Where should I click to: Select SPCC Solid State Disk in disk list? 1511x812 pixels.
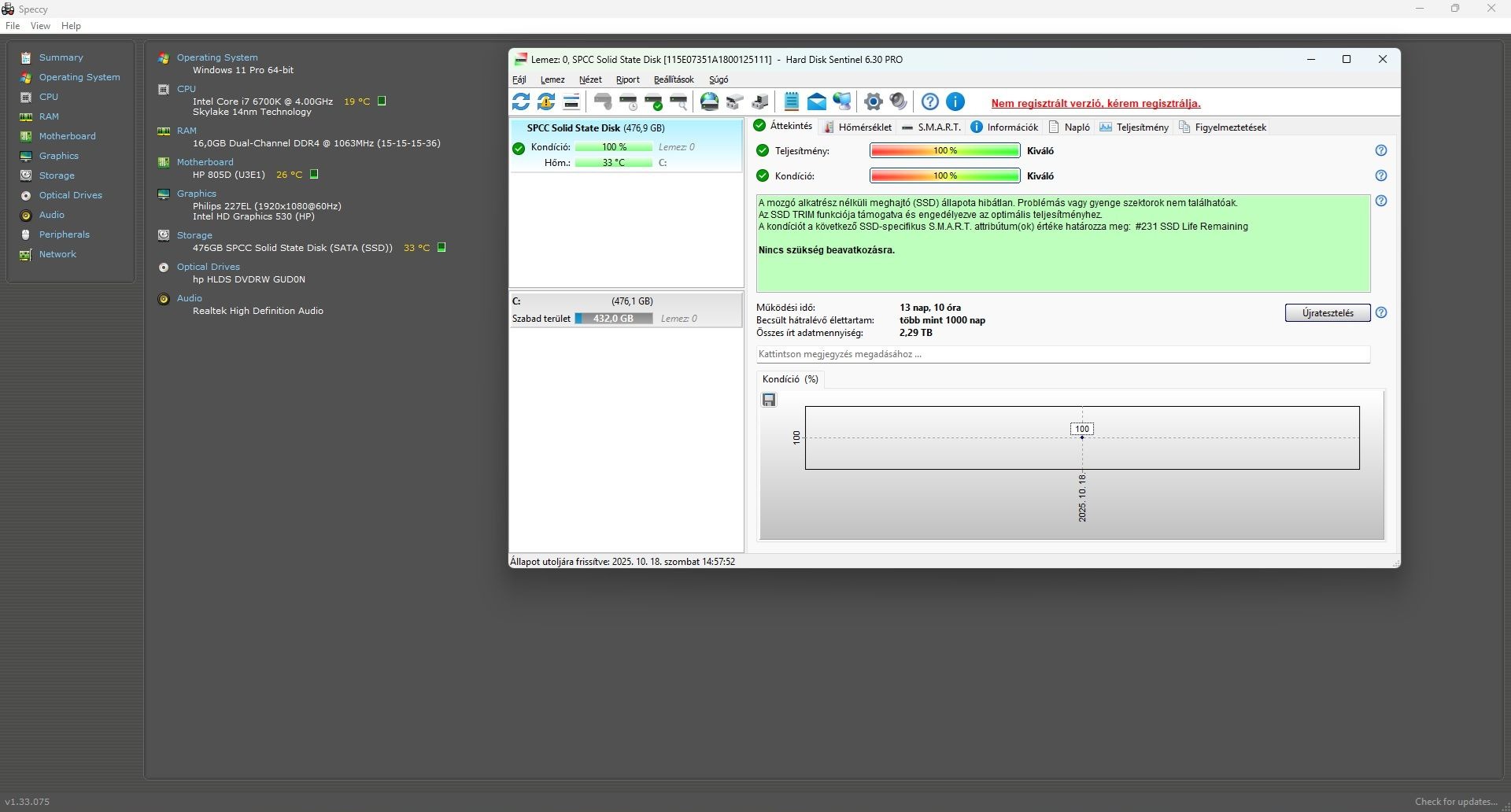click(x=626, y=146)
